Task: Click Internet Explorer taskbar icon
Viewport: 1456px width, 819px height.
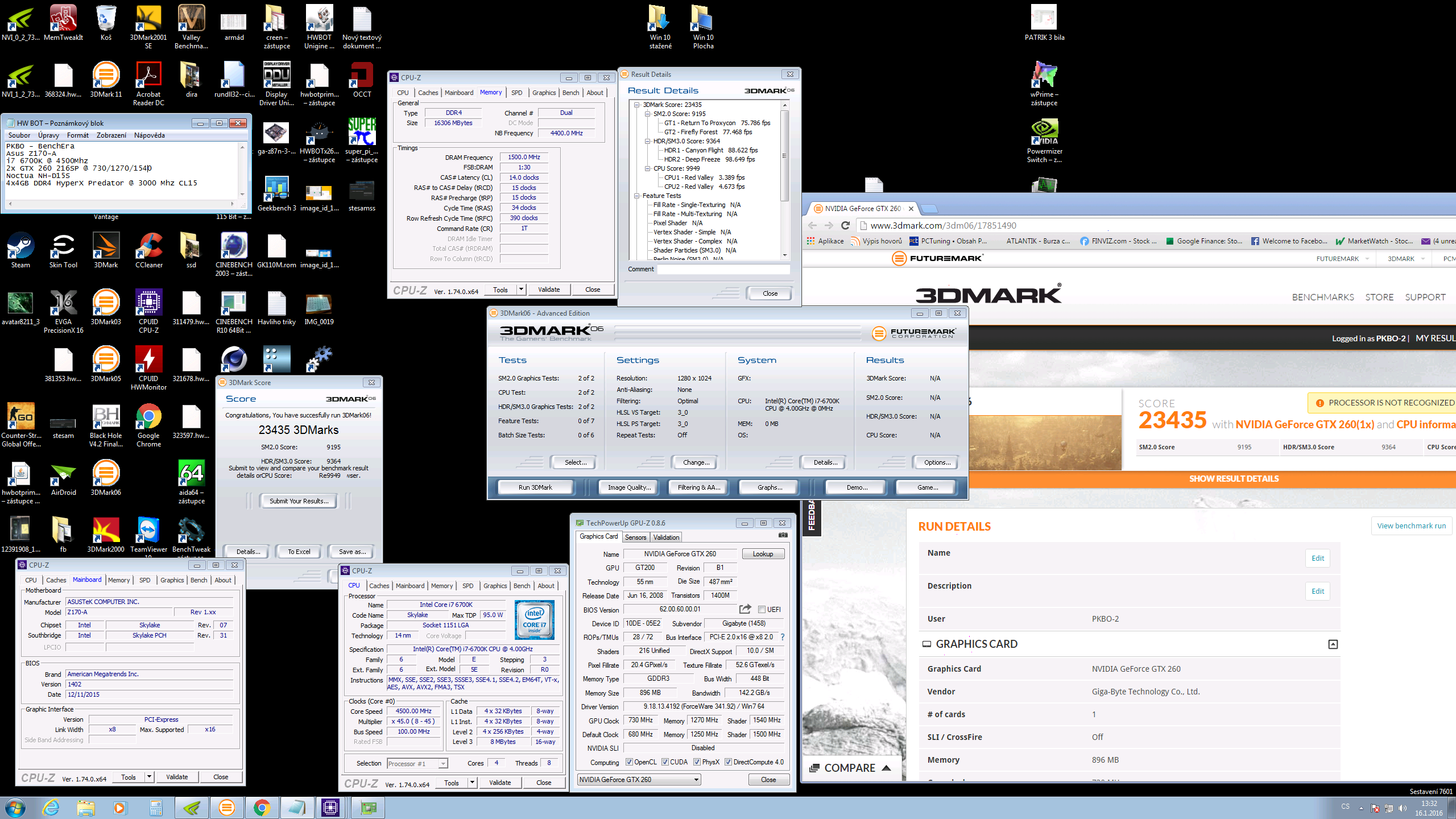Action: click(51, 808)
